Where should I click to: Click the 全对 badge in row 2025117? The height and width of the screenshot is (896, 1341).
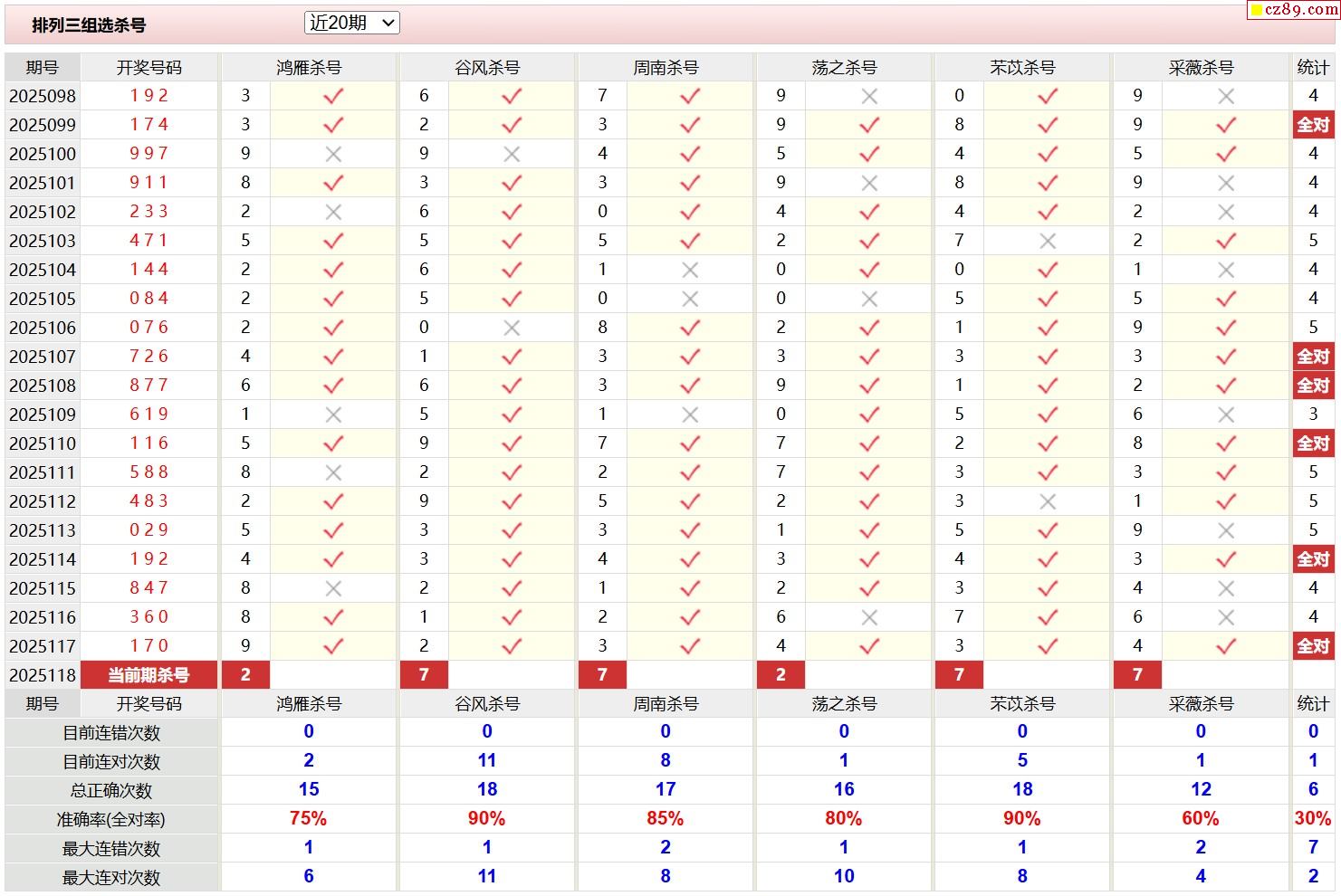click(1313, 646)
